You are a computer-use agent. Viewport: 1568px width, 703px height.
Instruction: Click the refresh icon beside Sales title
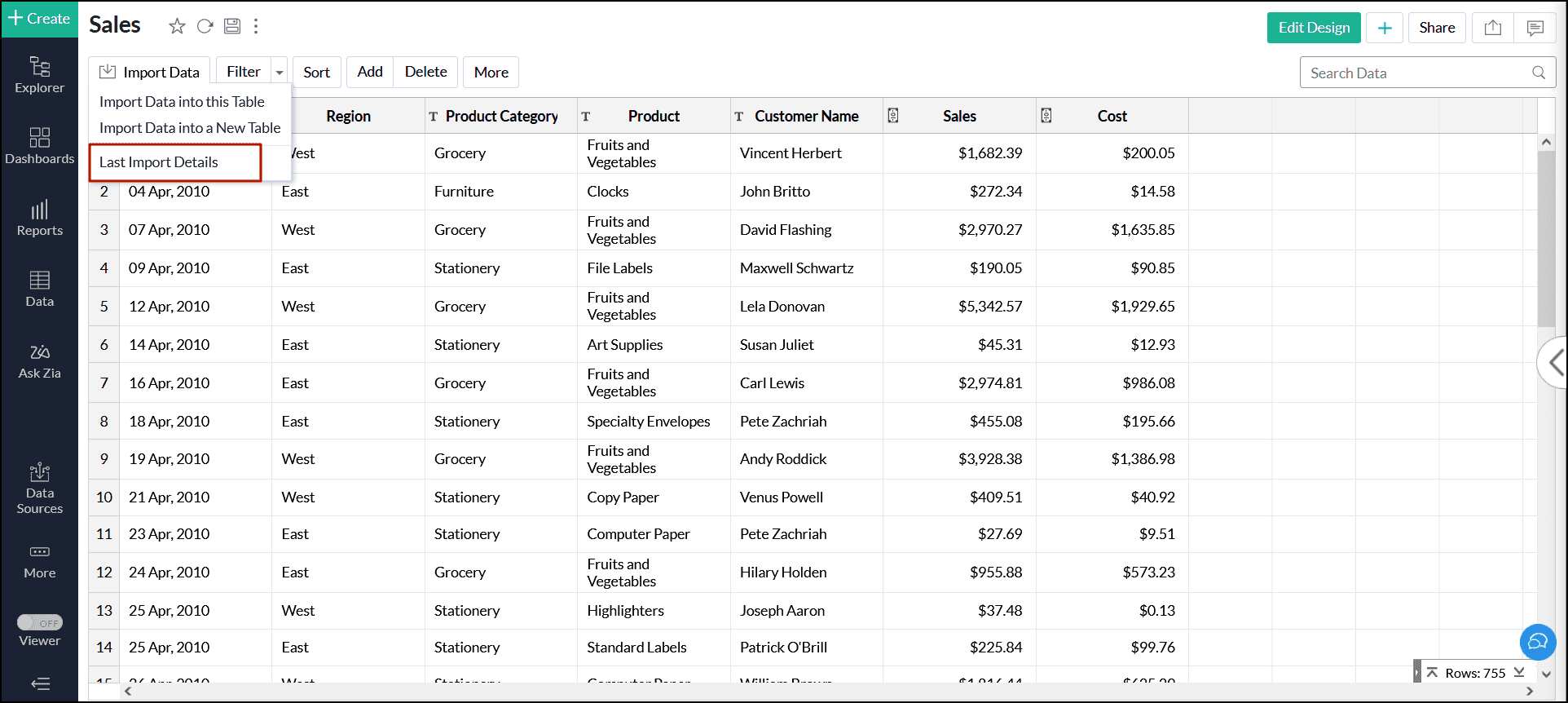205,26
